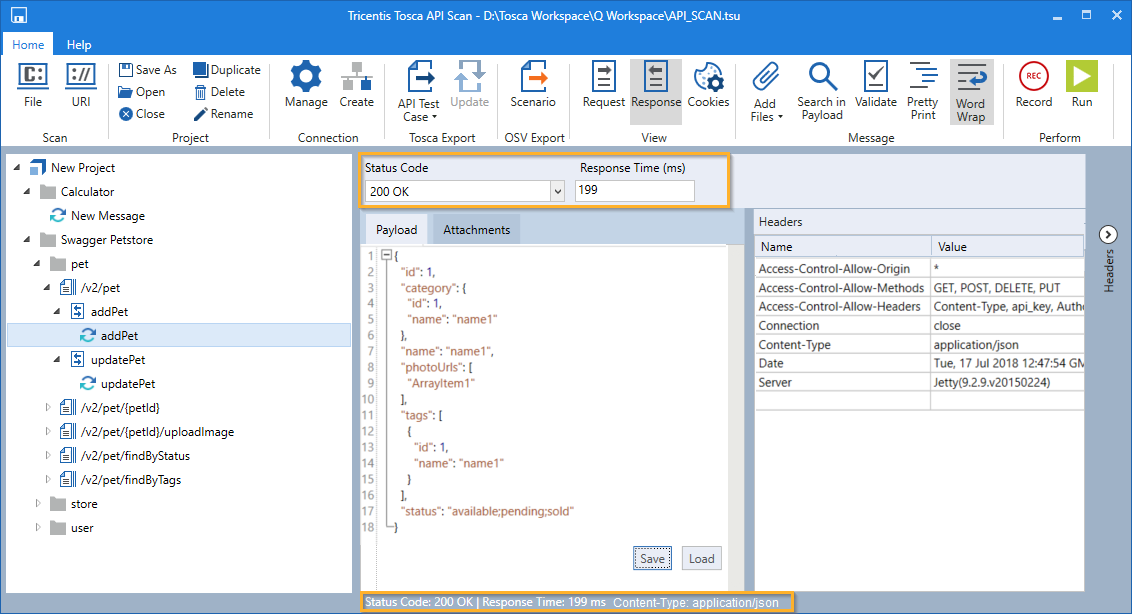
Task: Expand the store folder in tree
Action: [x=40, y=504]
